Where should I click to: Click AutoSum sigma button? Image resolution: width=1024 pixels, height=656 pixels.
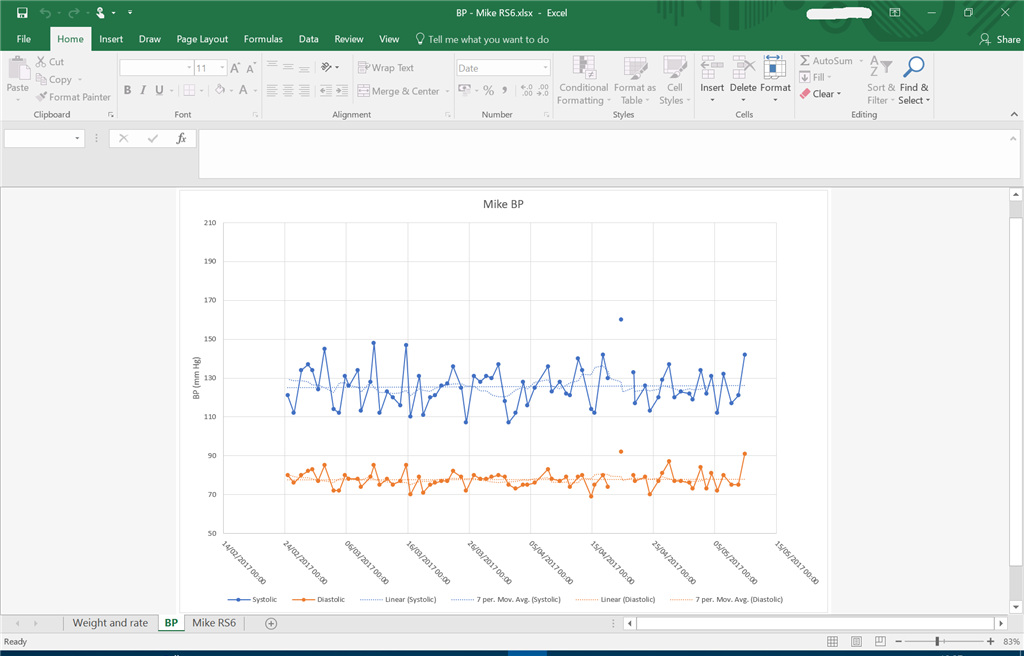(826, 61)
